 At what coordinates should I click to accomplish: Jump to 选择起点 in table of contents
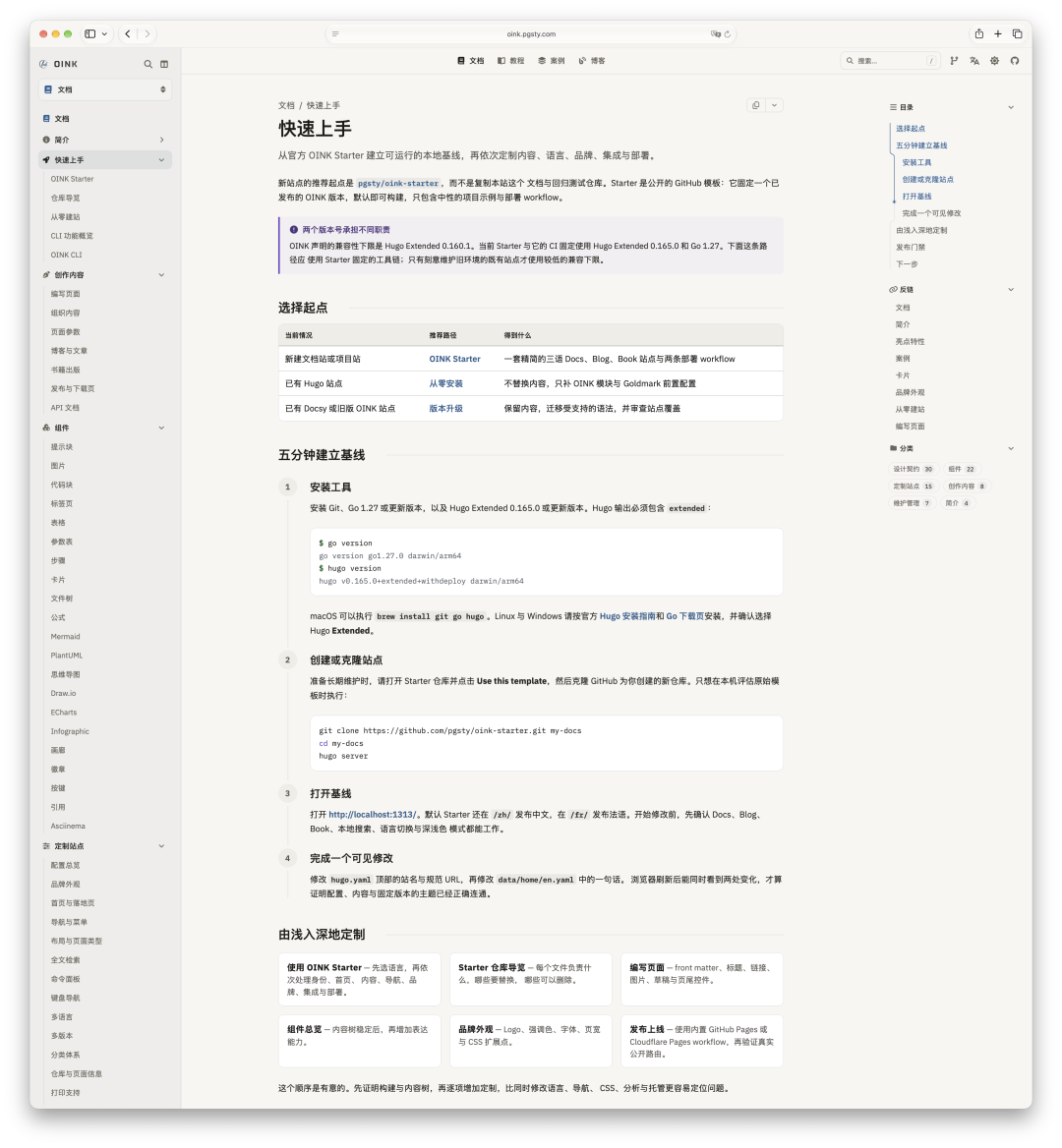point(911,129)
